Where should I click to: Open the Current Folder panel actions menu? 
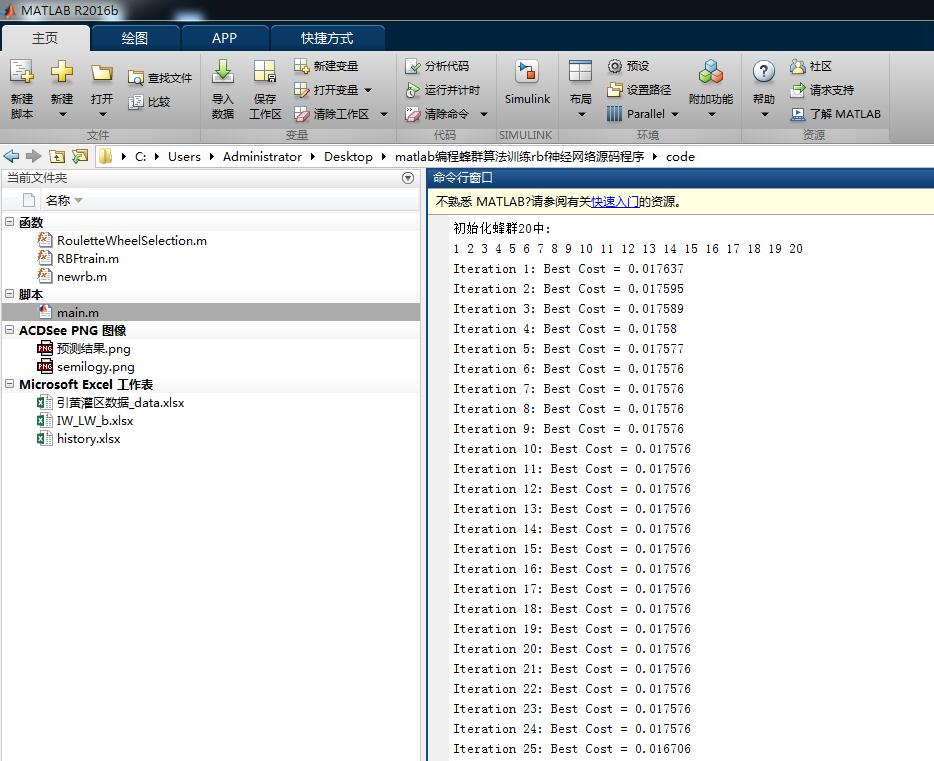click(408, 178)
